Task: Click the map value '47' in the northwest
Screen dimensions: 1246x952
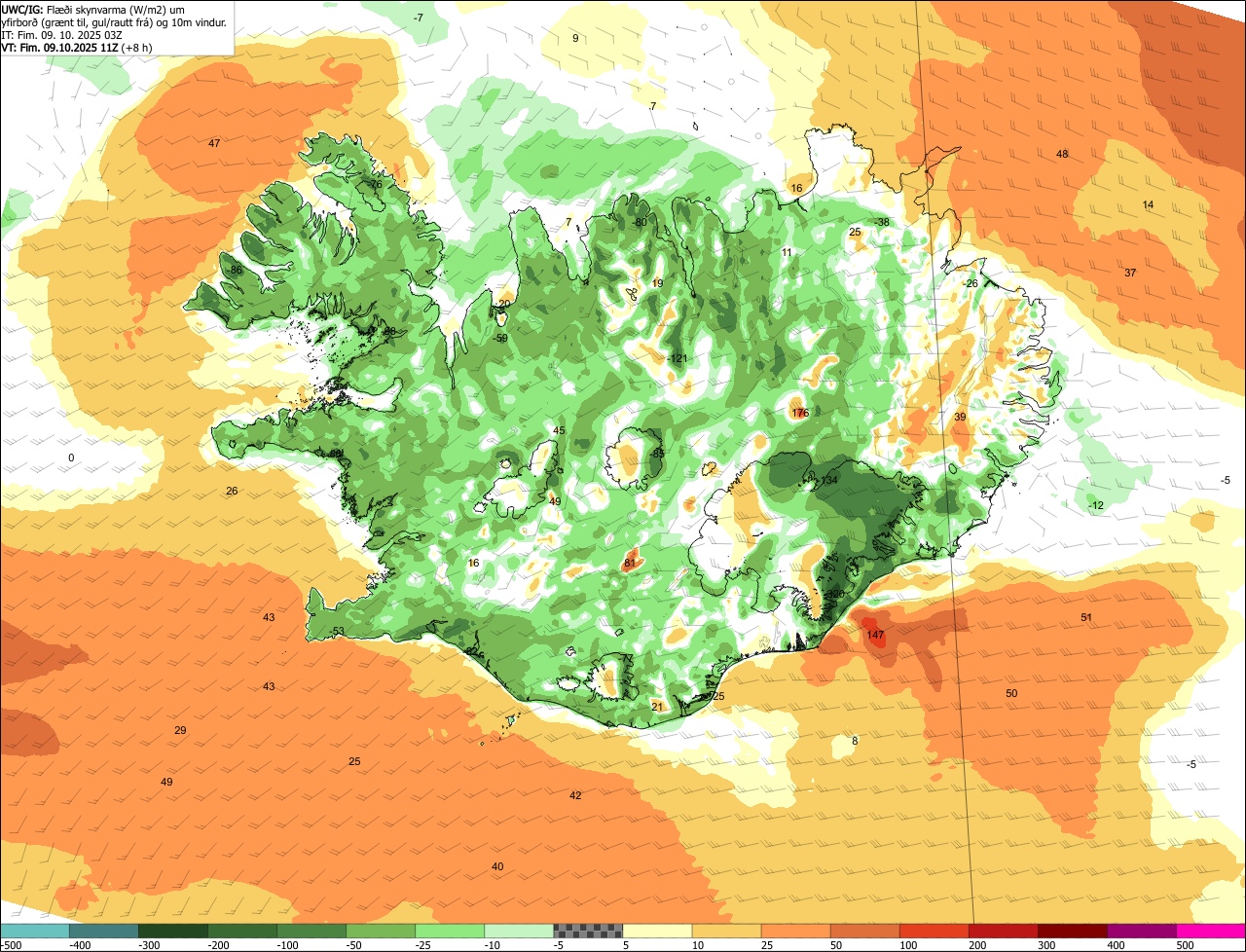Action: (x=214, y=143)
